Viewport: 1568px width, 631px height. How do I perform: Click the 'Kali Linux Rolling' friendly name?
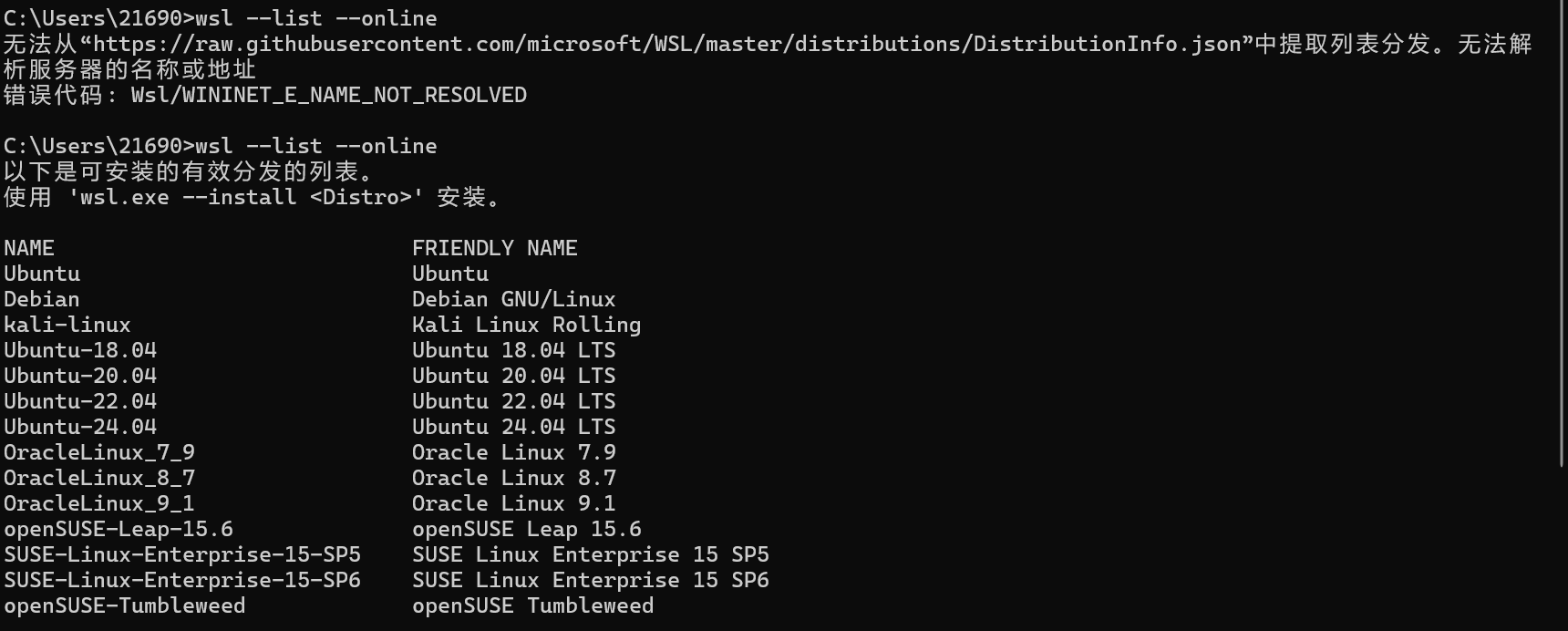(x=526, y=325)
